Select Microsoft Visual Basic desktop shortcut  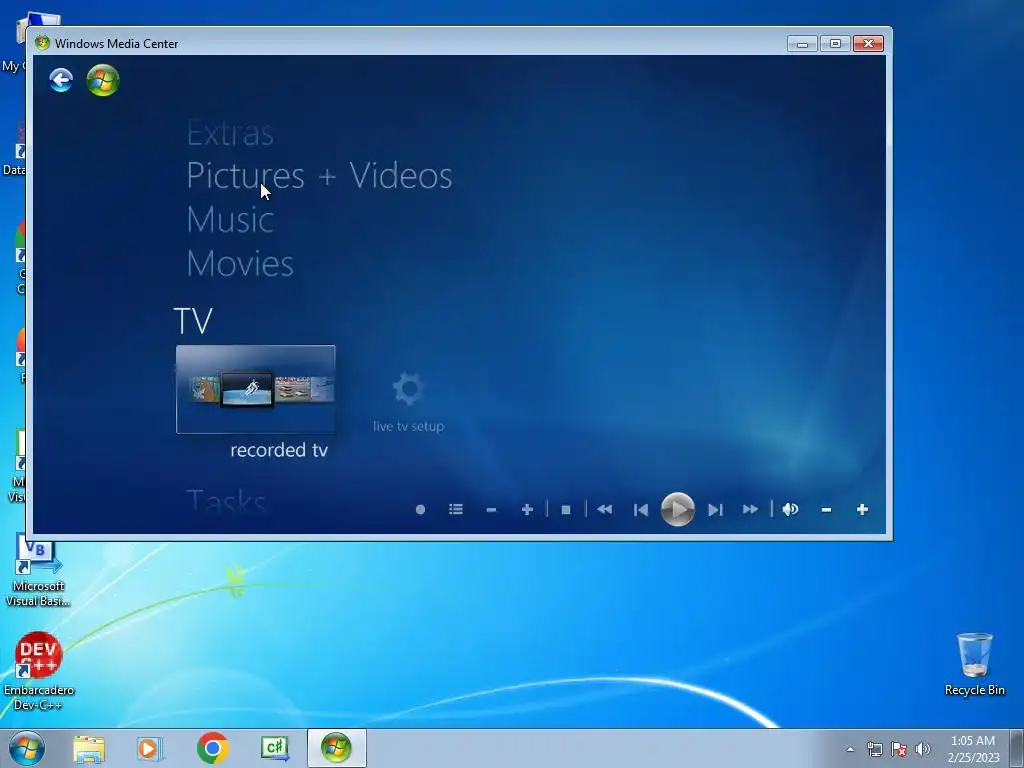(38, 573)
